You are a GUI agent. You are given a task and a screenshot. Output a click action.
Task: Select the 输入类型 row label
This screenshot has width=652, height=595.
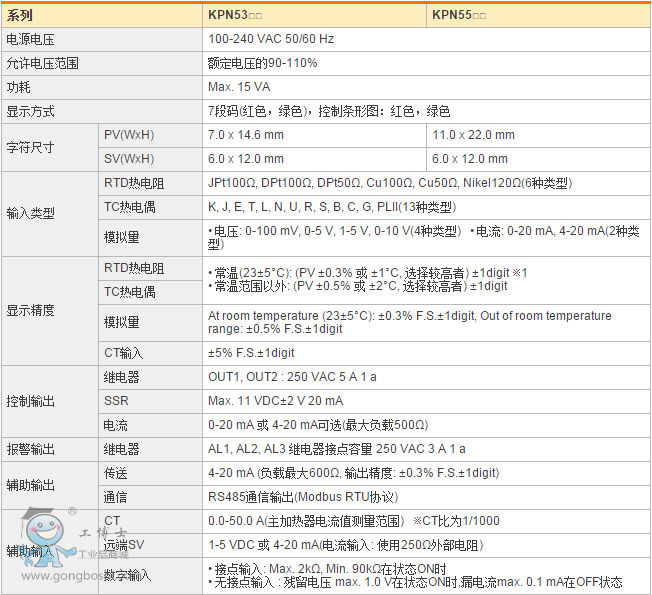click(x=31, y=213)
